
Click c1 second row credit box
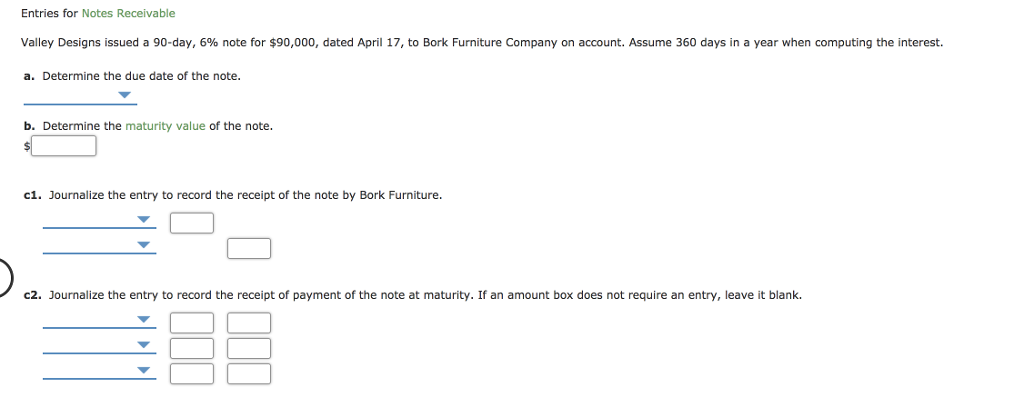(x=249, y=249)
